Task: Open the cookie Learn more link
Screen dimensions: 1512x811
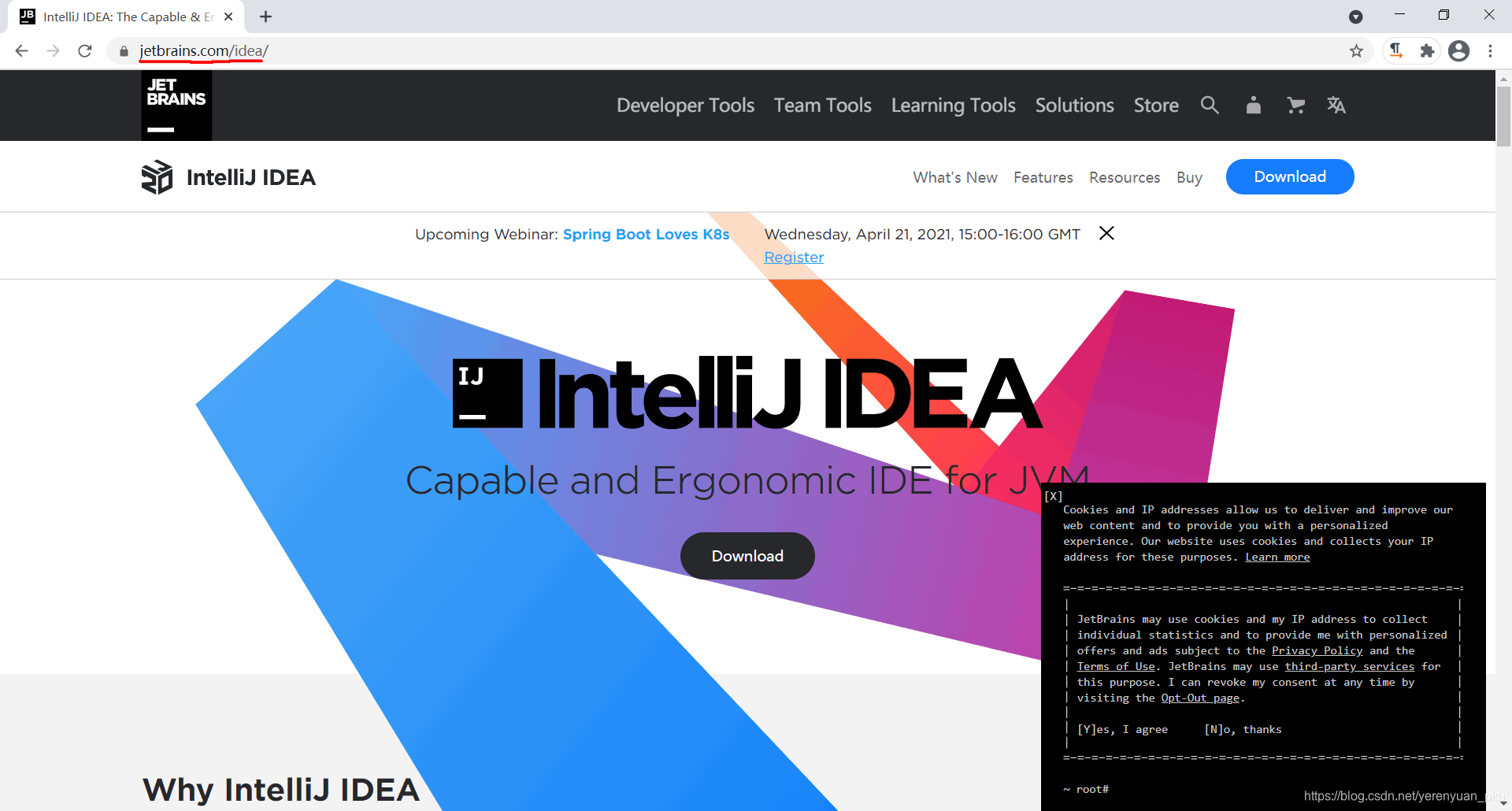Action: [1277, 557]
